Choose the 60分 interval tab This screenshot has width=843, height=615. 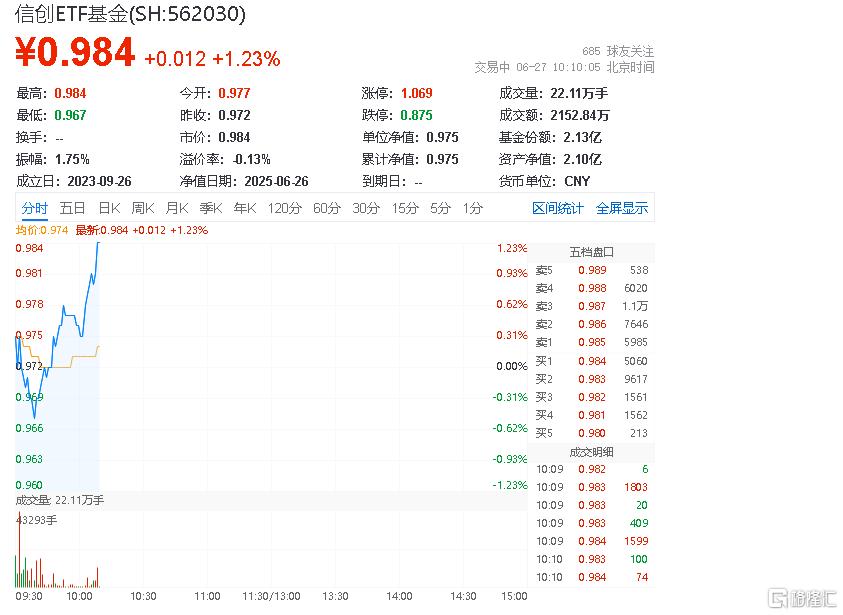(x=327, y=208)
